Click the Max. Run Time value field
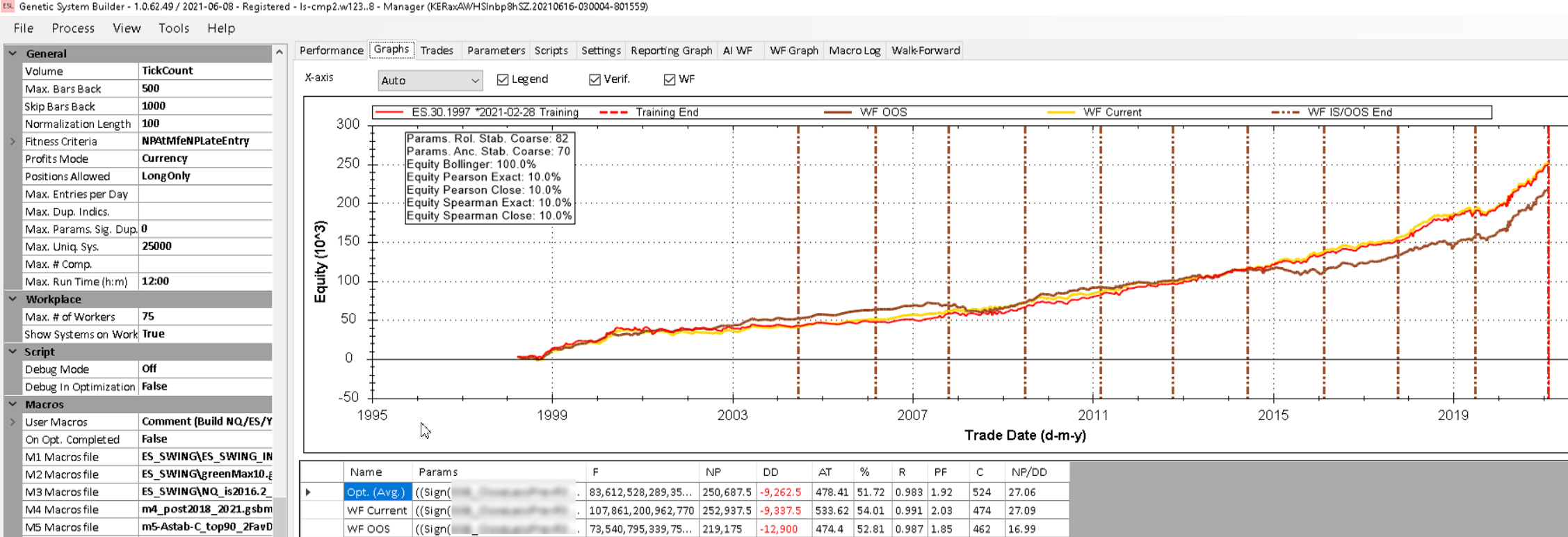The image size is (1568, 537). (205, 282)
